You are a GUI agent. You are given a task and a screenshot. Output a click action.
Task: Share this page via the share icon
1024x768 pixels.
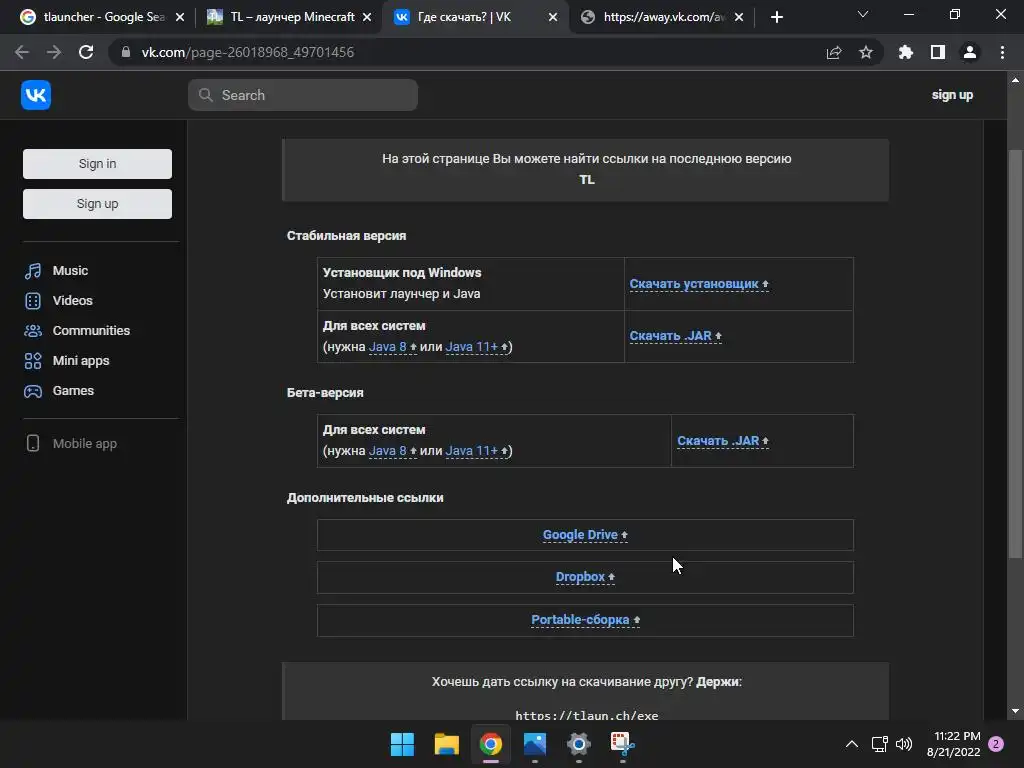click(834, 52)
